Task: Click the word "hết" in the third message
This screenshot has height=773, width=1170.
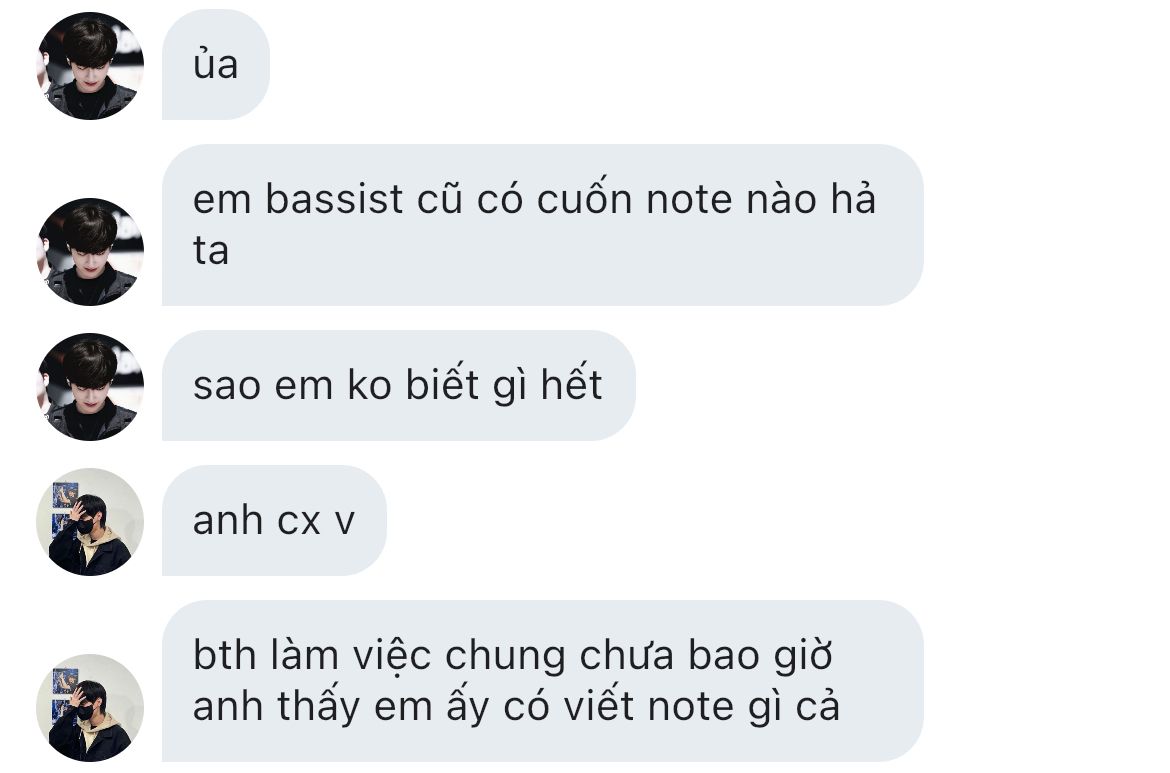Action: point(572,385)
